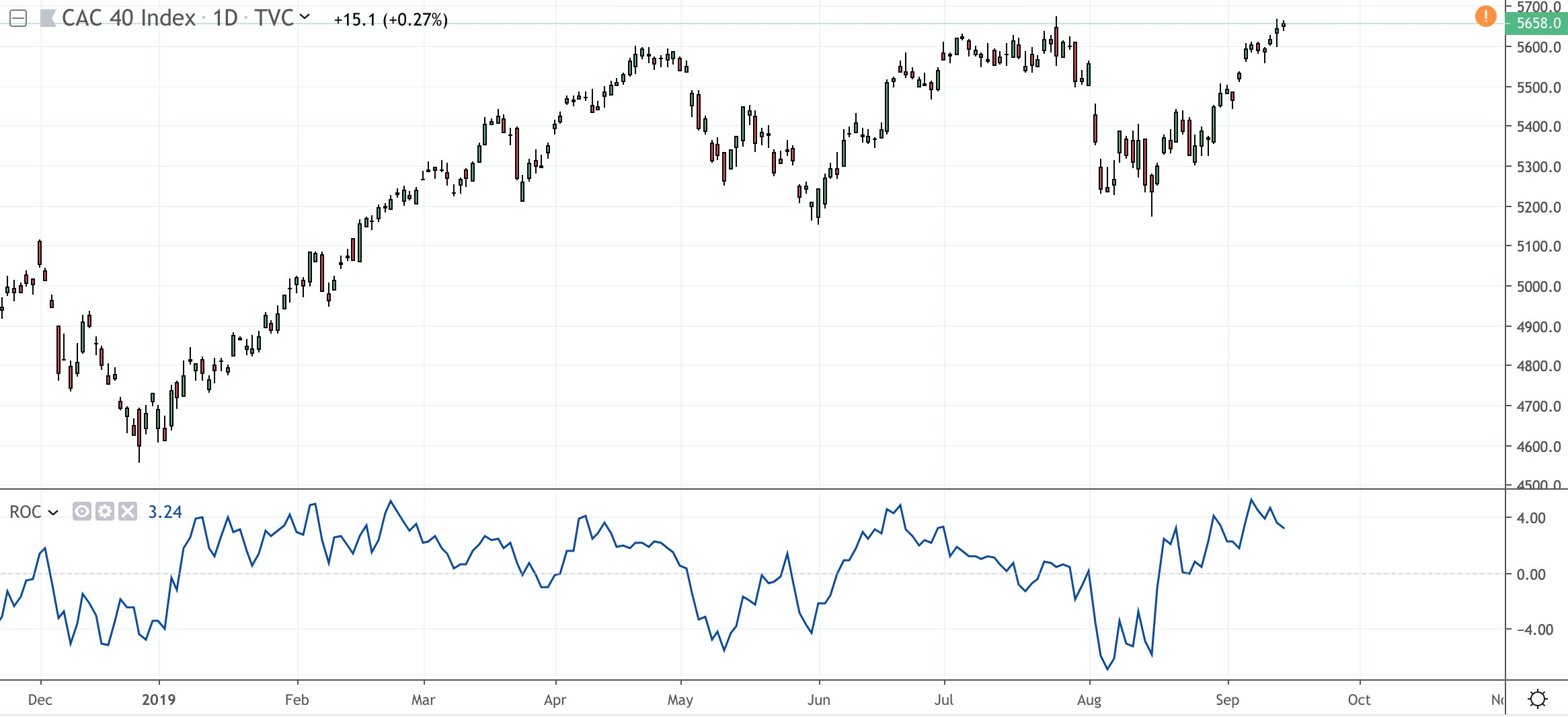The height and width of the screenshot is (717, 1568).
Task: Open the CAC 40 Index symbol dropdown
Action: pyautogui.click(x=305, y=16)
